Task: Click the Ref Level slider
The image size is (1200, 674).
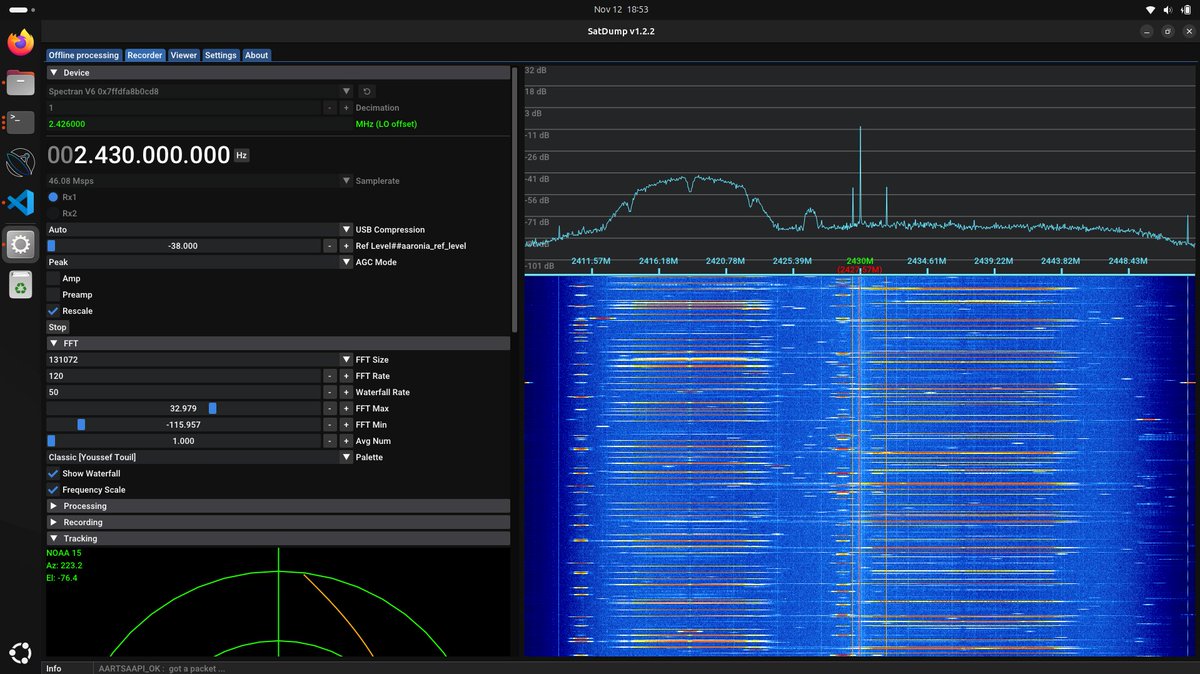Action: click(x=183, y=246)
